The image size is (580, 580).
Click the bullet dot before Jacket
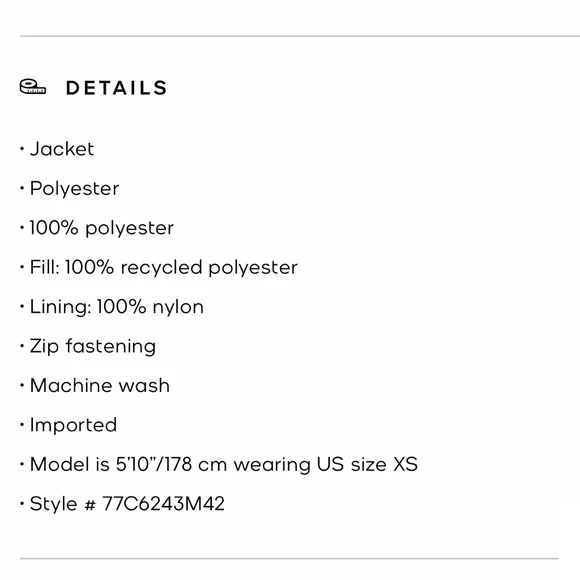pos(22,149)
